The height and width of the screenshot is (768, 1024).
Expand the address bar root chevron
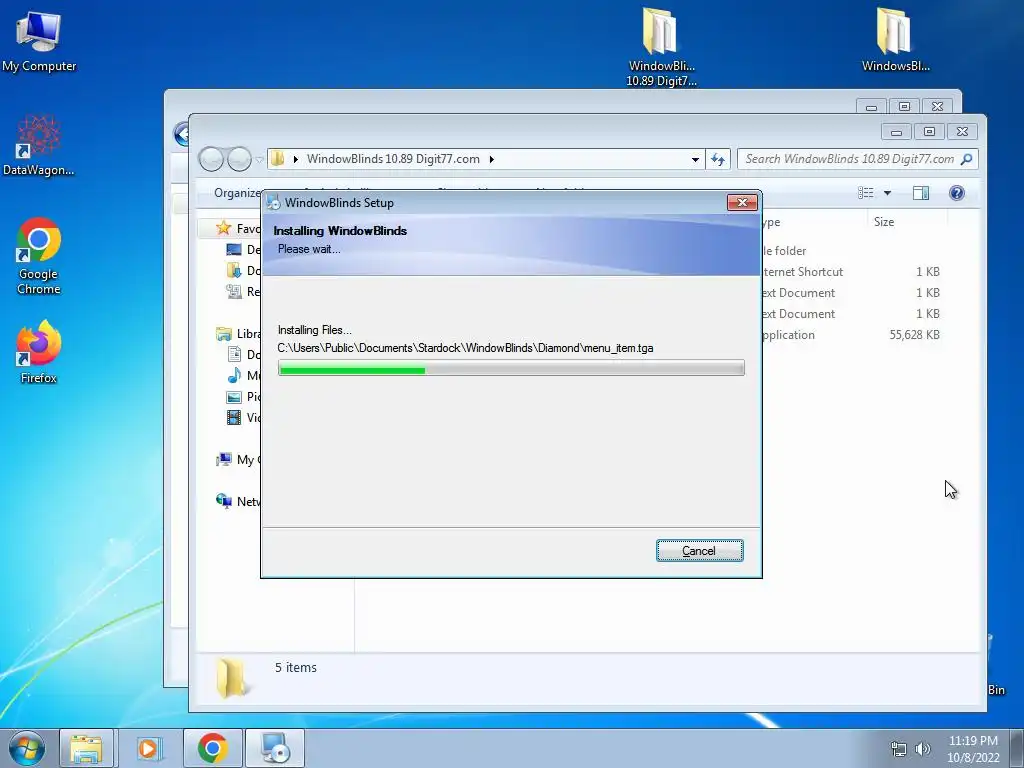(x=295, y=159)
